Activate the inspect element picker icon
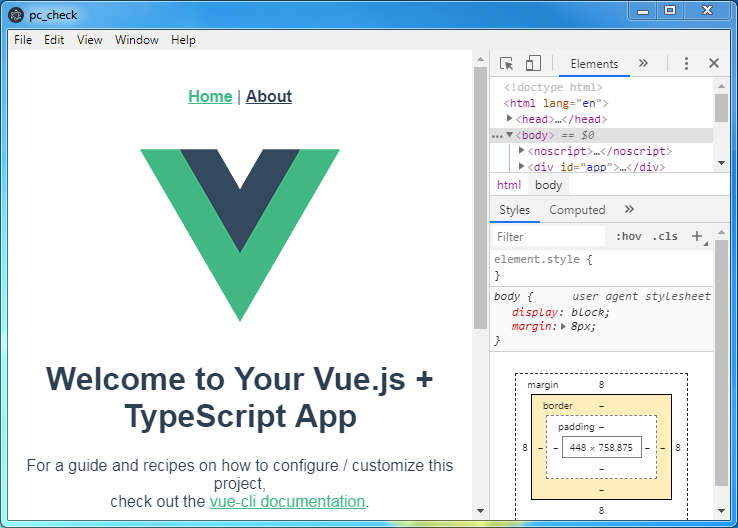The height and width of the screenshot is (528, 738). [507, 63]
